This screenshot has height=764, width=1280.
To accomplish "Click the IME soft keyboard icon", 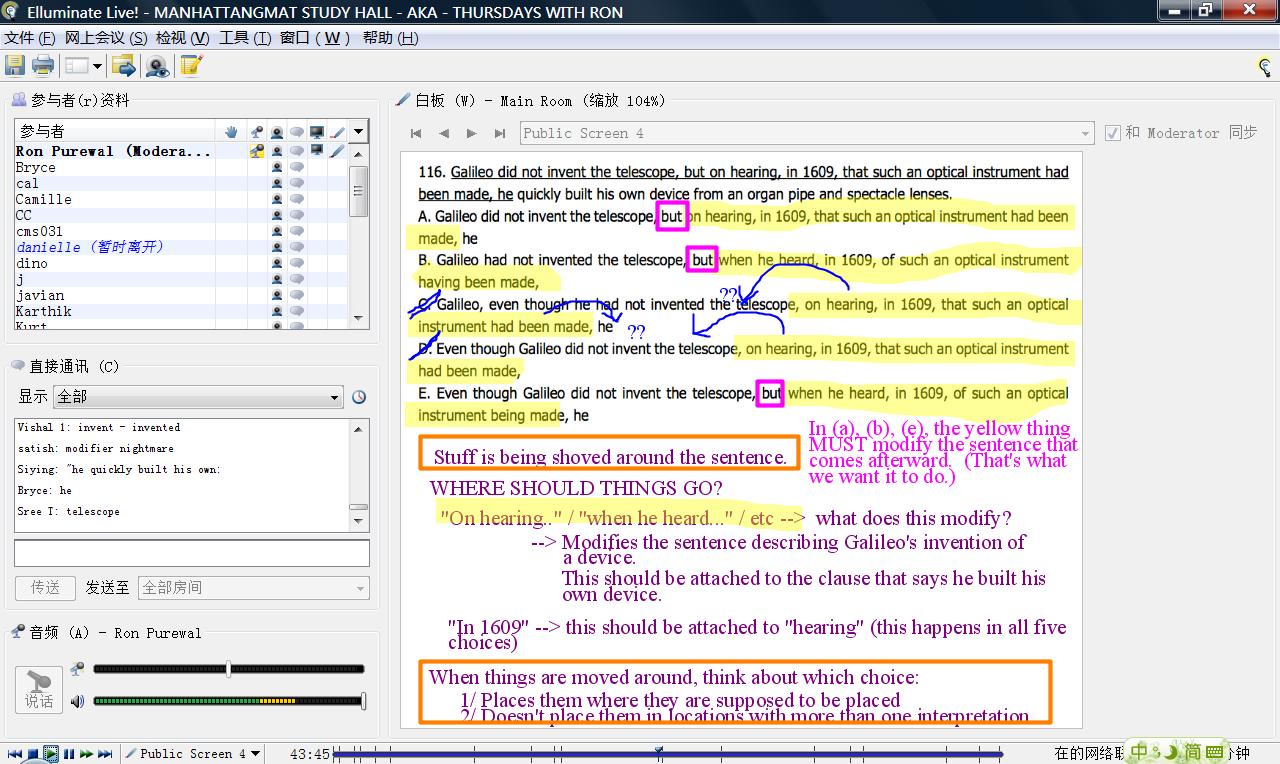I will (1214, 752).
